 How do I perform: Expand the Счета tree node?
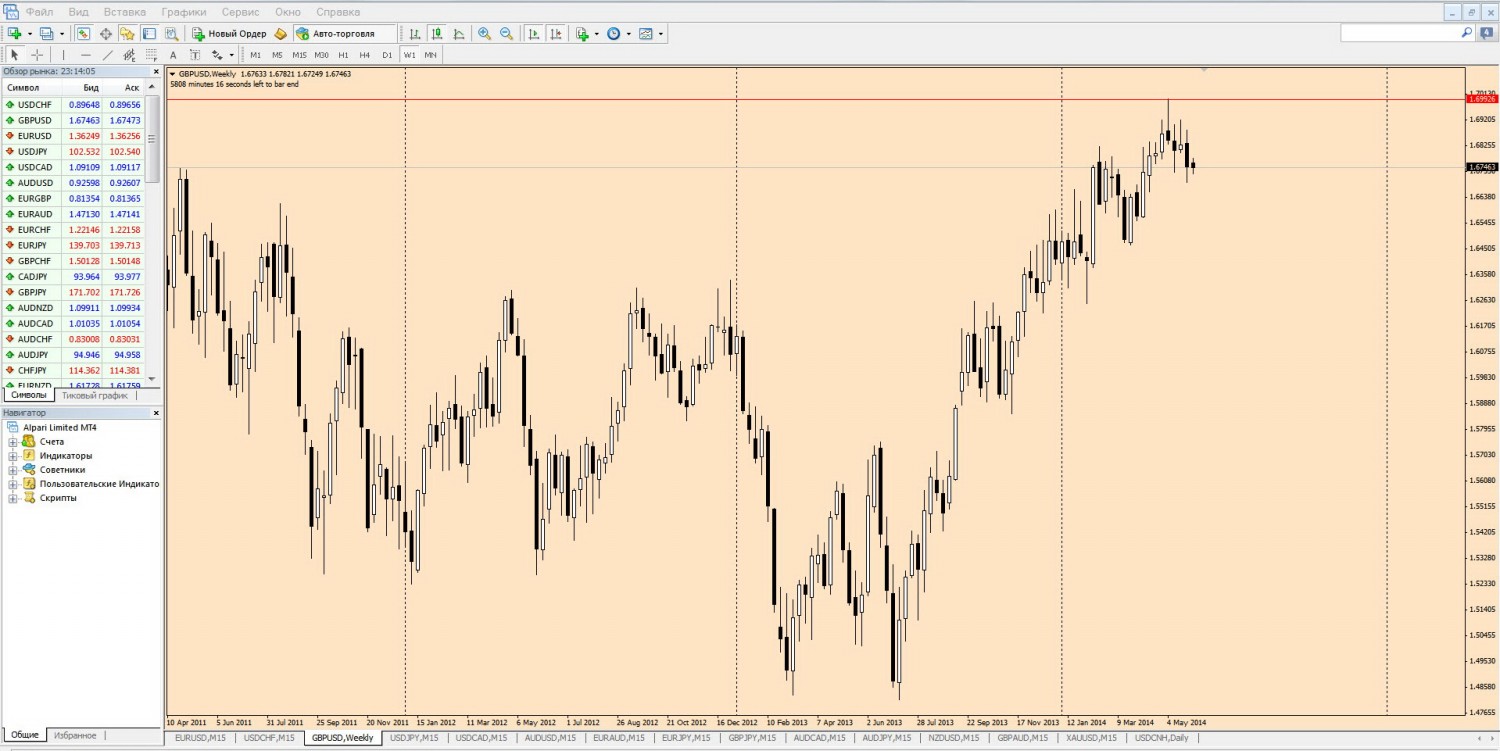click(x=13, y=442)
